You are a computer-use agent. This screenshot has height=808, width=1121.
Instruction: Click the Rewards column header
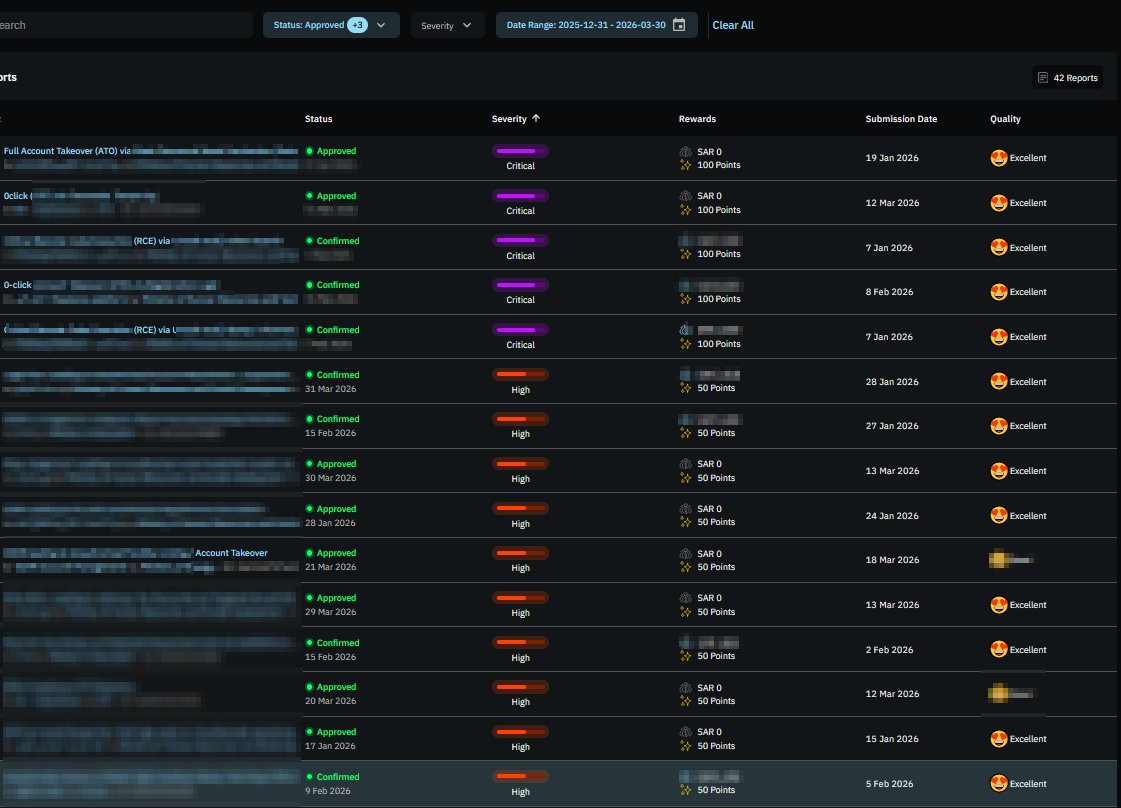point(697,119)
